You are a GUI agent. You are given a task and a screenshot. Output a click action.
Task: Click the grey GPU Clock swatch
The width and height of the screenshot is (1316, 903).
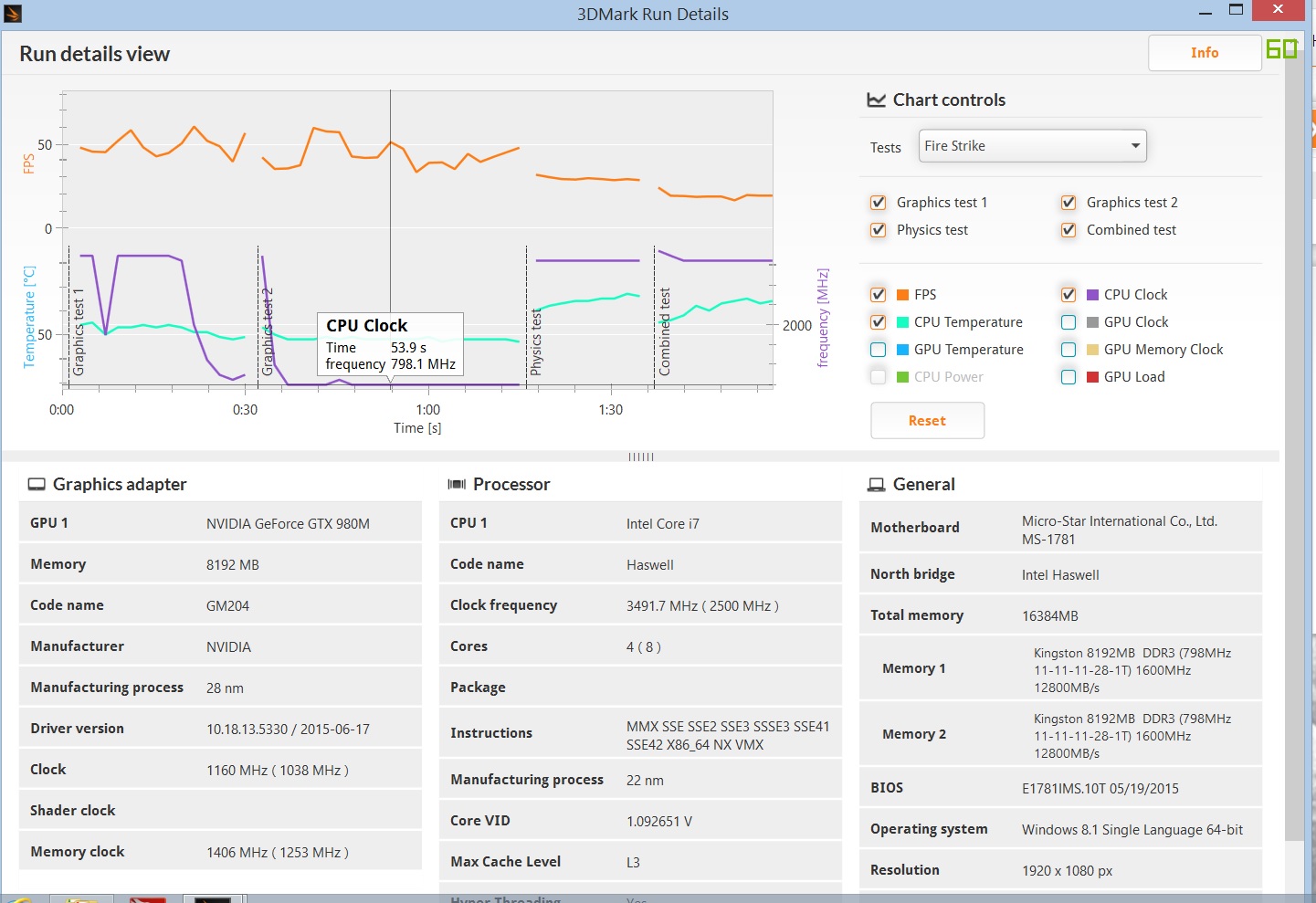[x=1093, y=322]
